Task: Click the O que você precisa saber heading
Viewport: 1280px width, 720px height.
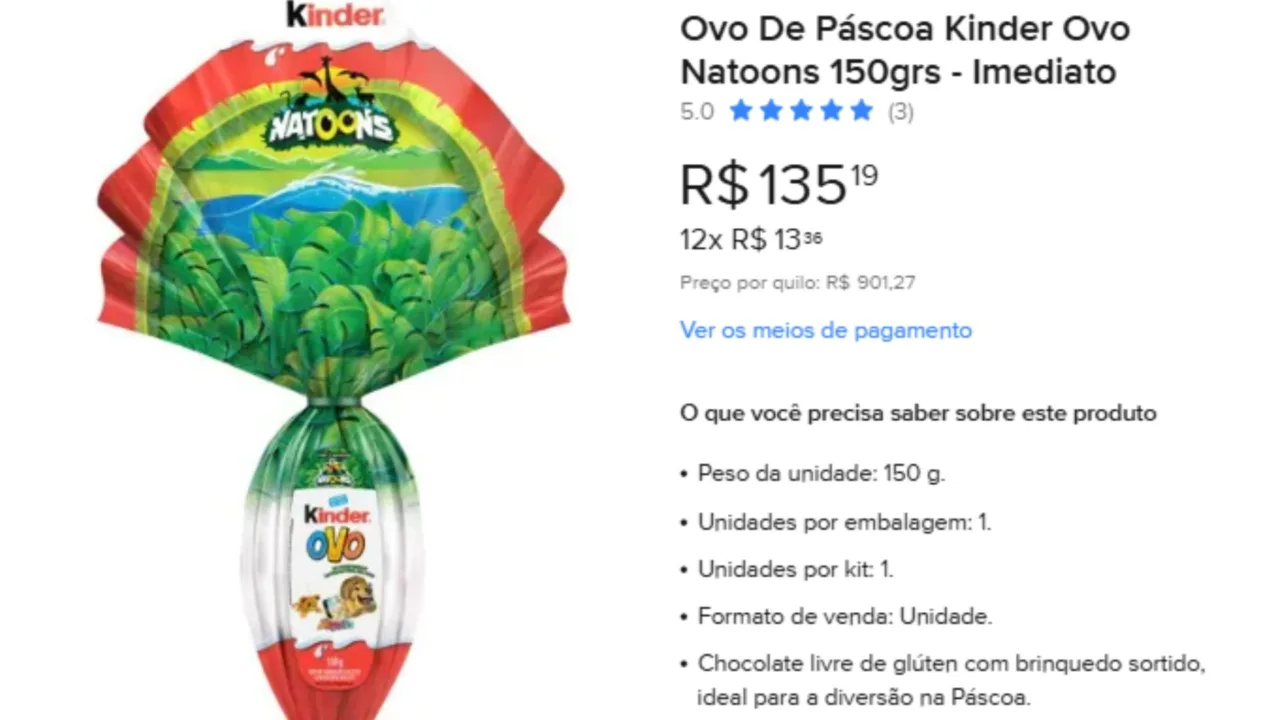Action: point(918,413)
